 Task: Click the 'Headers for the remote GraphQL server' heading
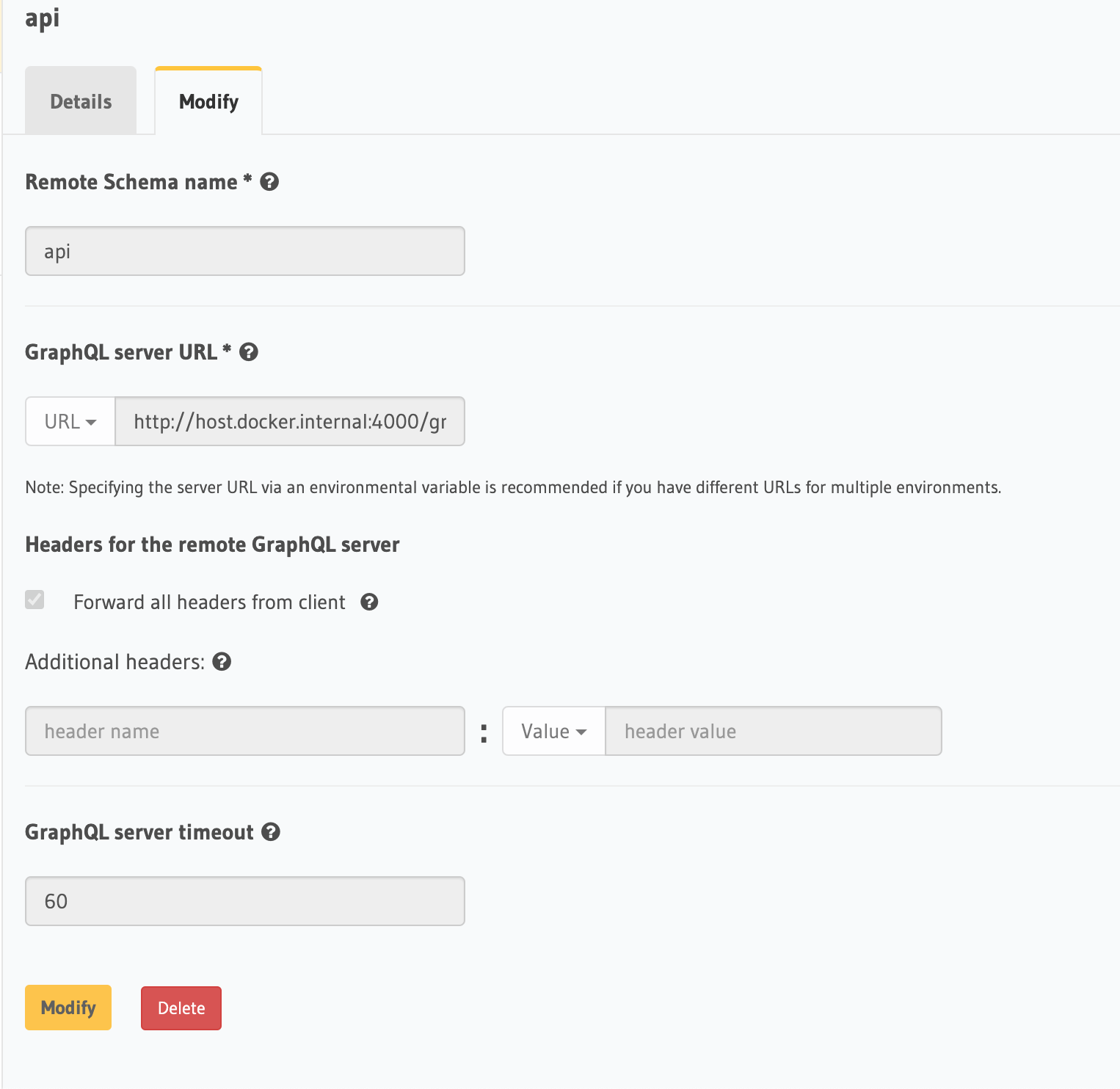pos(212,544)
